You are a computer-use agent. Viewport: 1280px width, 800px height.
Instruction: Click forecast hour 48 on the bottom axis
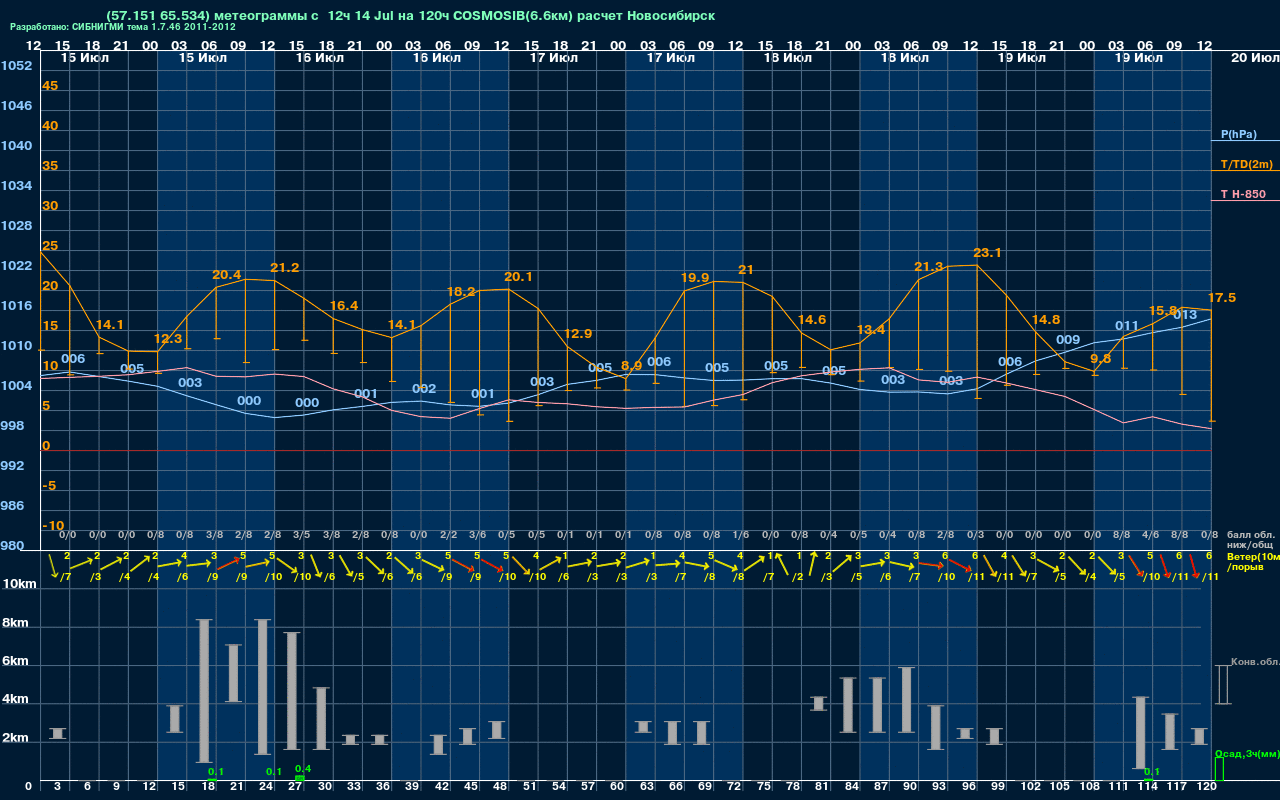501,787
